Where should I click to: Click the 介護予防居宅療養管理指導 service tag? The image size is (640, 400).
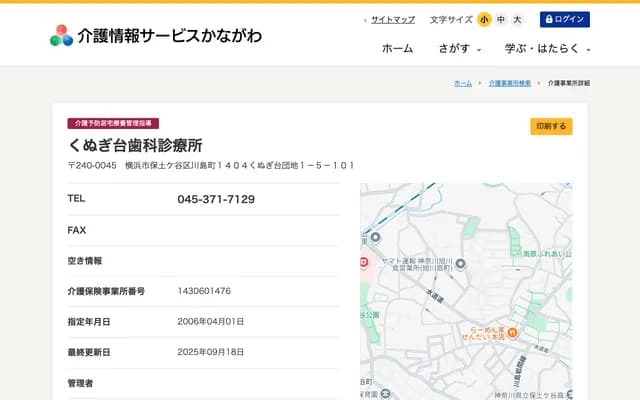(113, 123)
